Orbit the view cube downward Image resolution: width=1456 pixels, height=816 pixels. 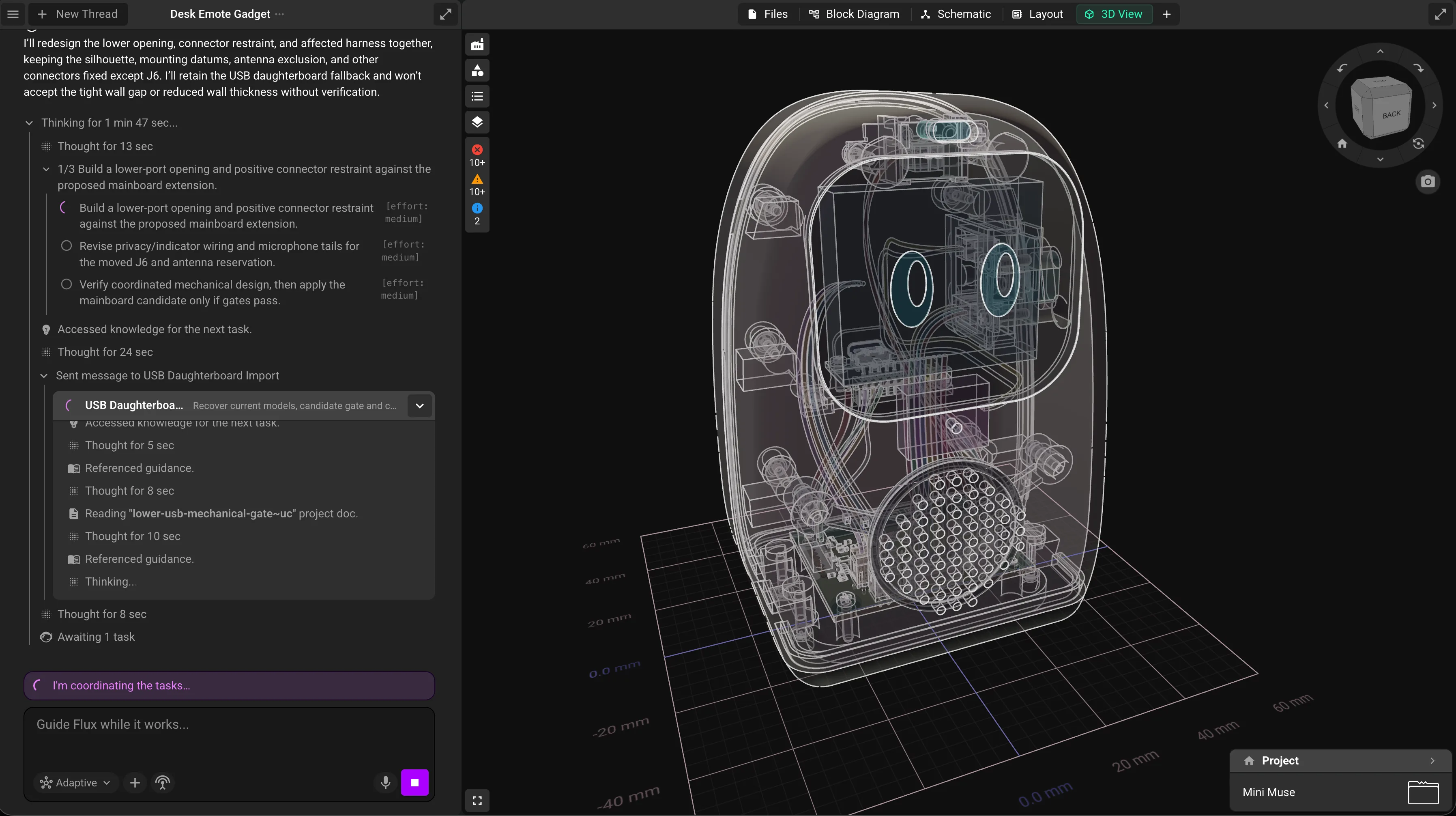coord(1380,159)
